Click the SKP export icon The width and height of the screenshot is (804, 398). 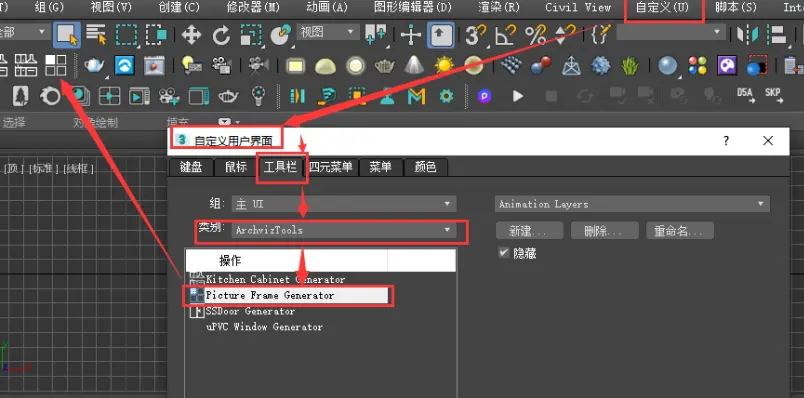(x=774, y=95)
